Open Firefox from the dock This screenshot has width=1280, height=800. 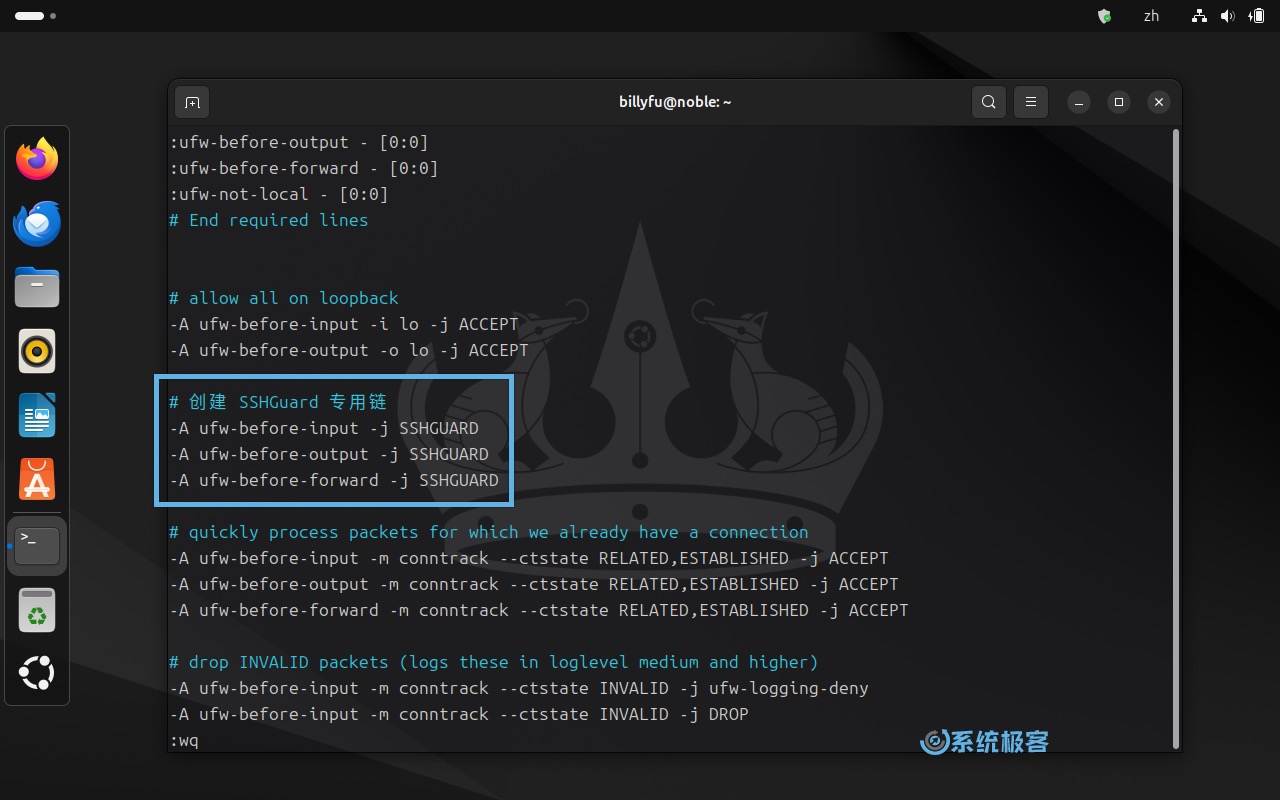37,159
